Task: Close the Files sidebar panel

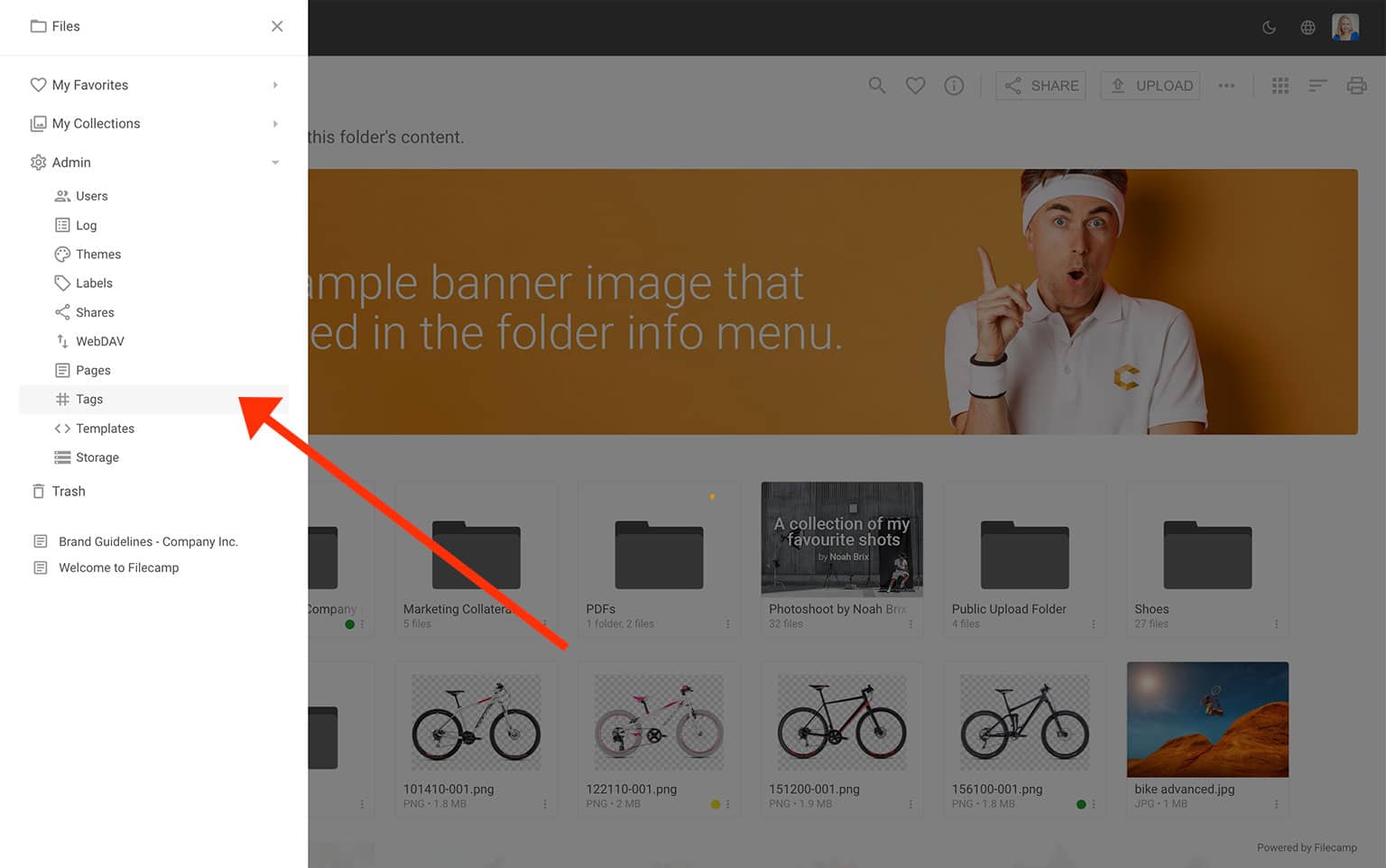Action: pyautogui.click(x=277, y=26)
